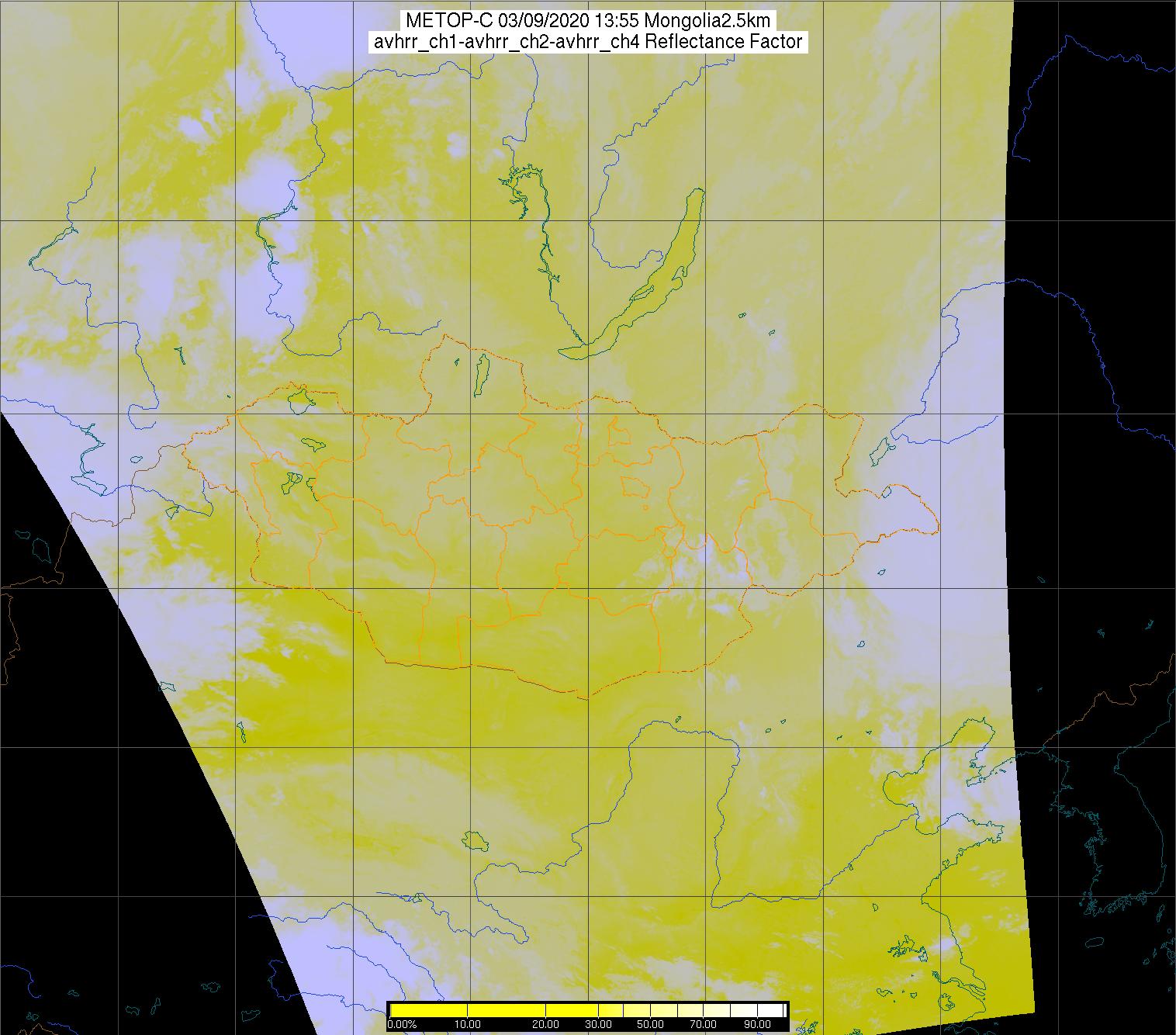Image resolution: width=1176 pixels, height=1035 pixels.
Task: Click the '20.00' color bar label
Action: (x=546, y=1025)
